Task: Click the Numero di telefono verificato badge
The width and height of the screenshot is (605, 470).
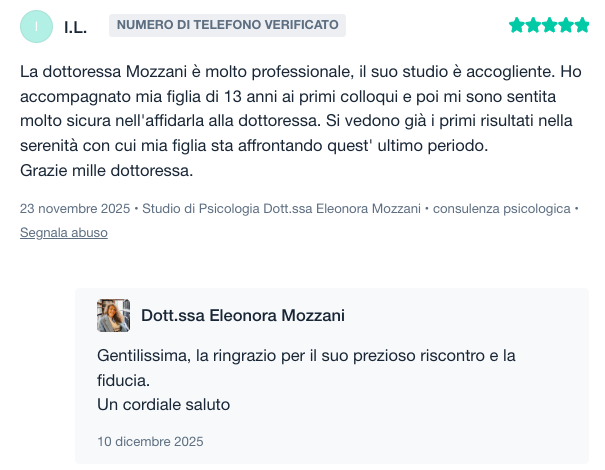Action: click(227, 25)
